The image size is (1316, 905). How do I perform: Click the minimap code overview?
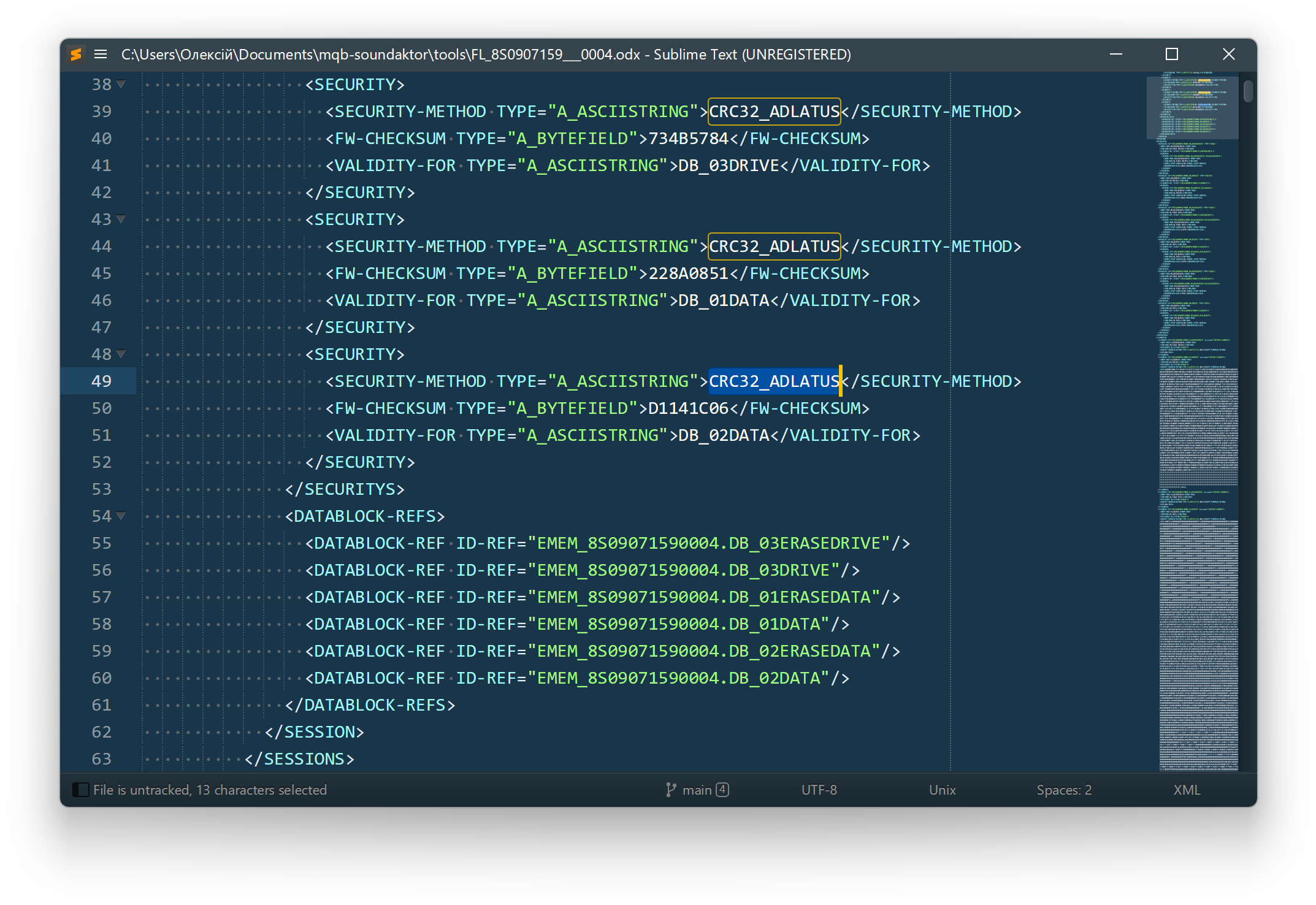coord(1197,429)
